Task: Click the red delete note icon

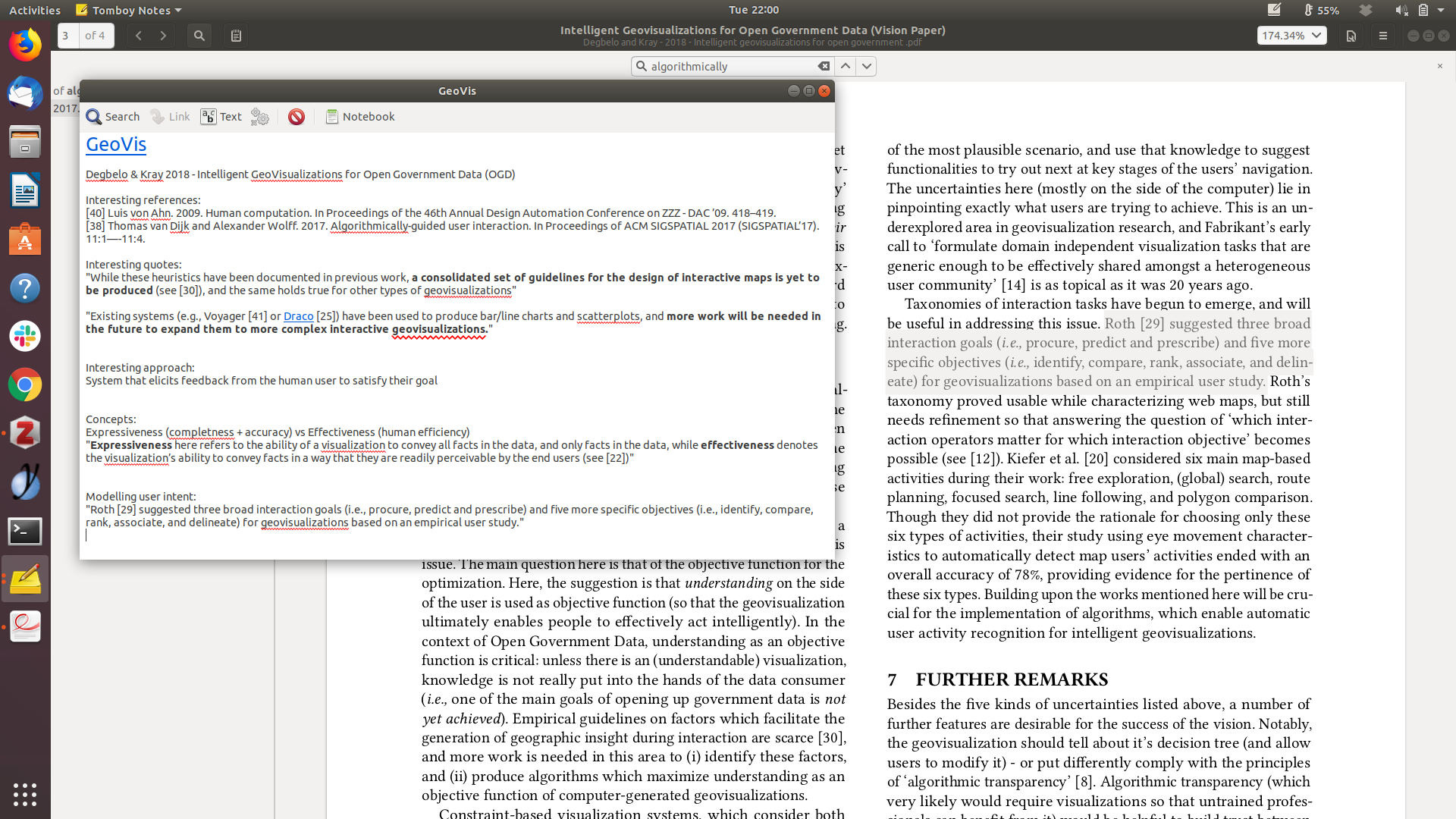Action: pos(297,117)
